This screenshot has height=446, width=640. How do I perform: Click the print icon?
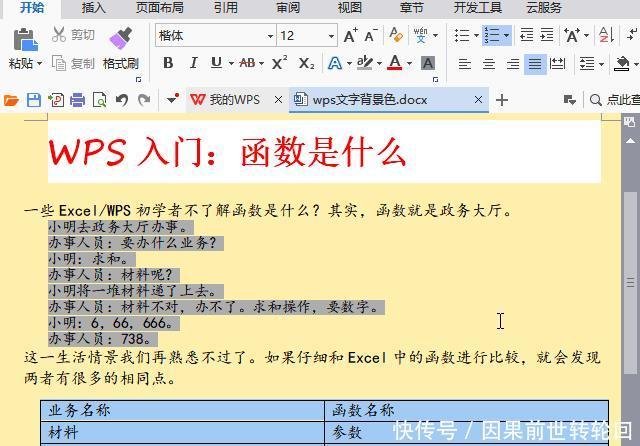pyautogui.click(x=78, y=100)
